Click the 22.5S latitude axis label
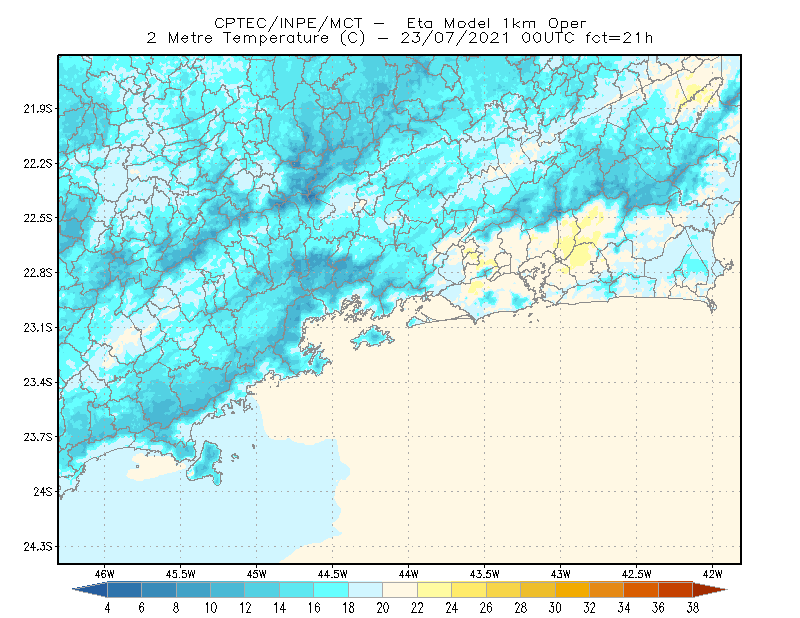Image resolution: width=800 pixels, height=618 pixels. coord(37,218)
